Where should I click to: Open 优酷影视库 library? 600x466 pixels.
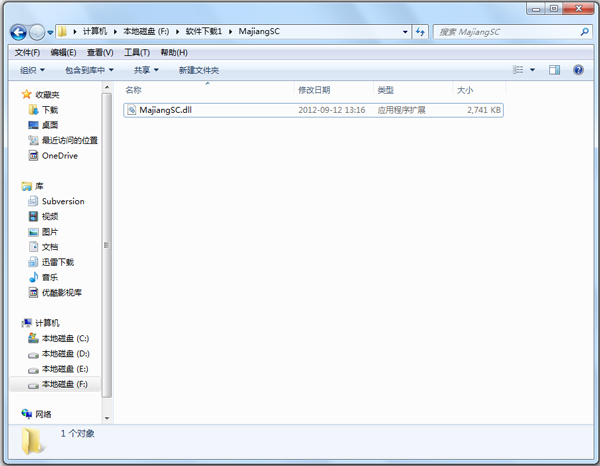[x=61, y=292]
